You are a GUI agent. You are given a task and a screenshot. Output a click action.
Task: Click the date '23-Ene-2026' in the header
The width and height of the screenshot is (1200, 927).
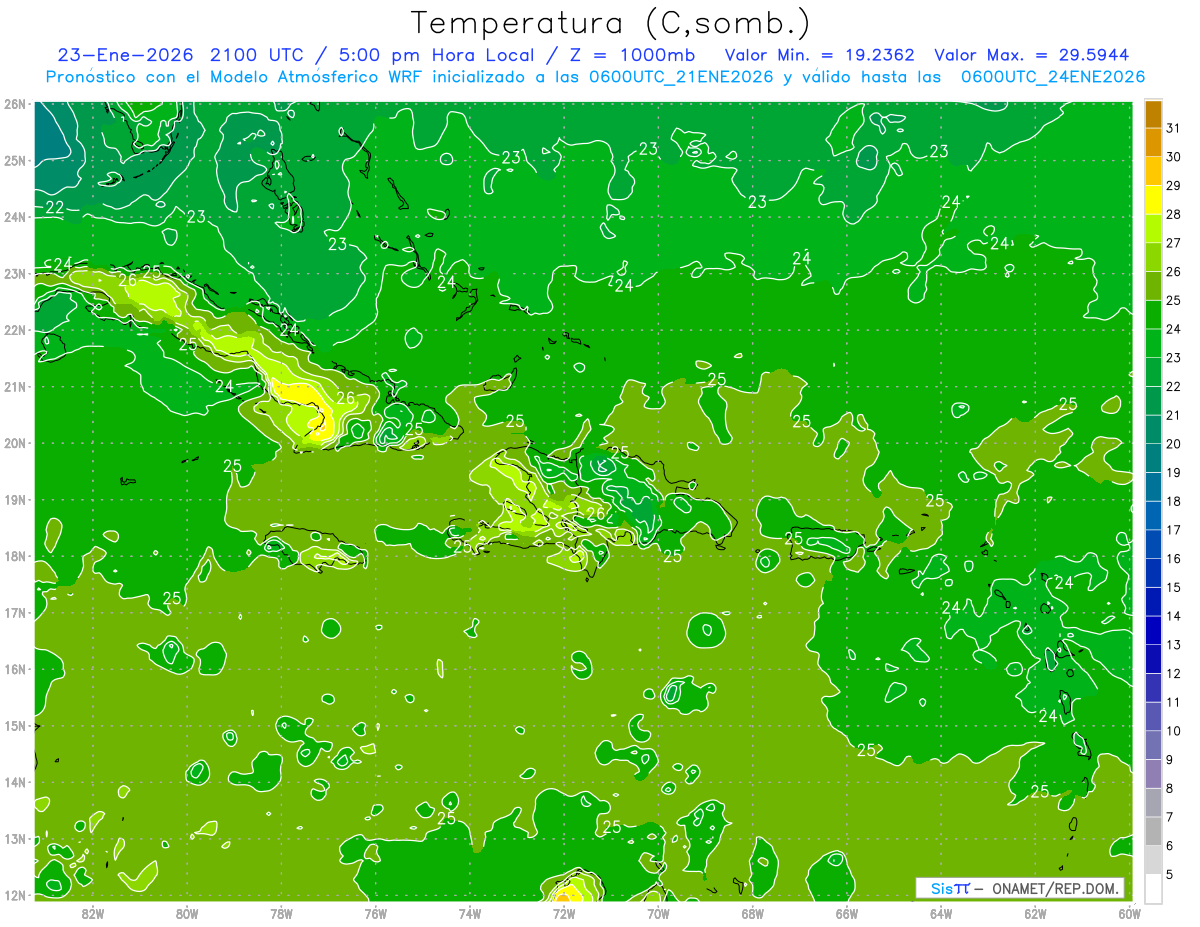[x=126, y=55]
